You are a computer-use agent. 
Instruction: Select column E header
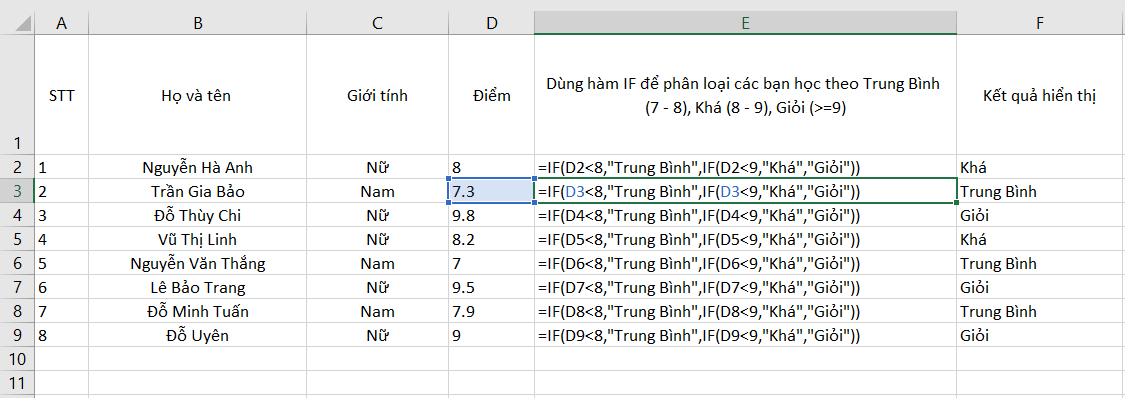[745, 23]
